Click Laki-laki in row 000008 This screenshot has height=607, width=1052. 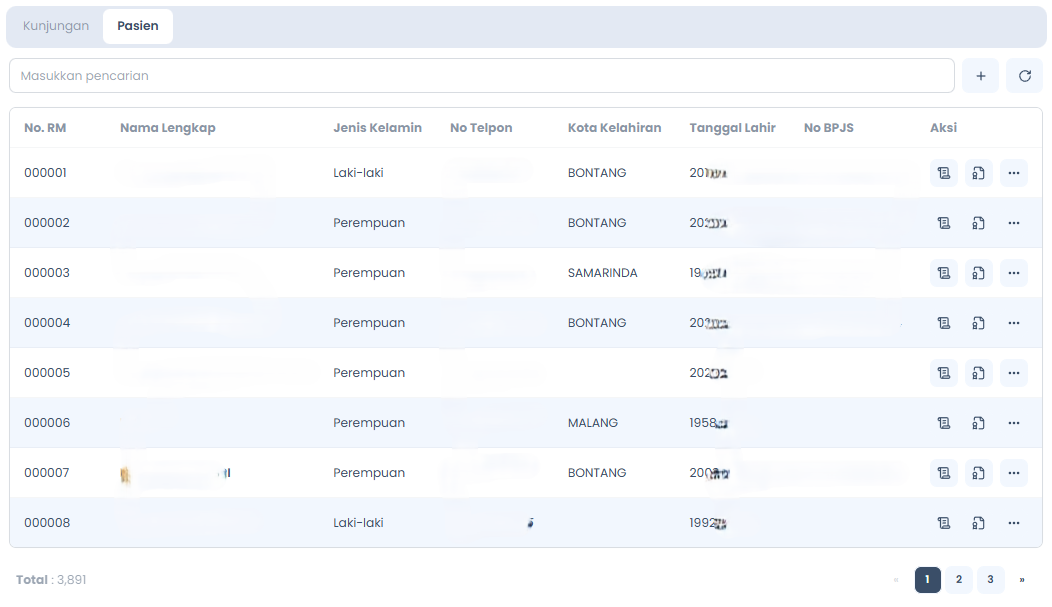coord(358,522)
